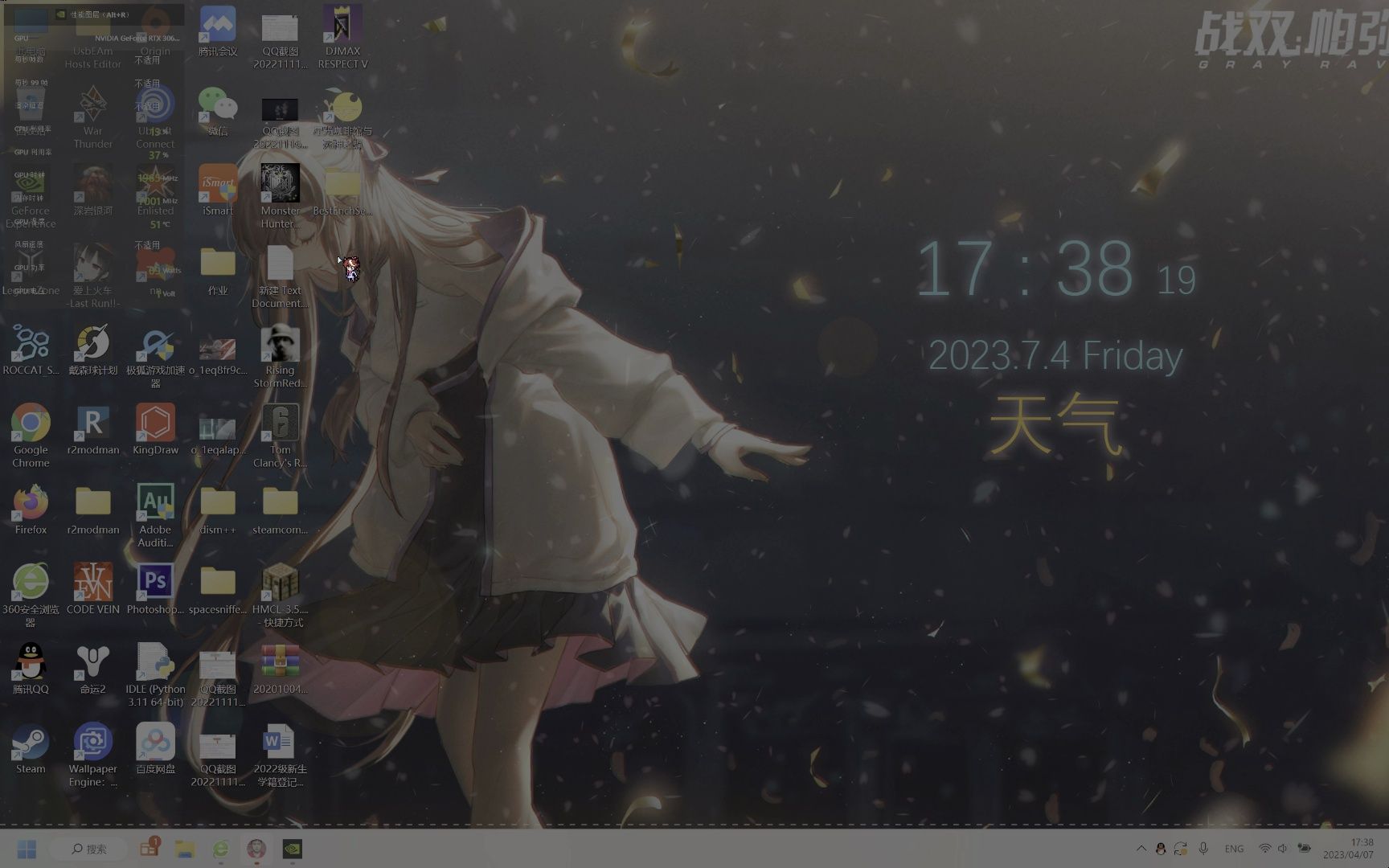Screen dimensions: 1389x868
Task: Open IDLE (Python 3.11 64-bit) shortcut
Action: (155, 661)
